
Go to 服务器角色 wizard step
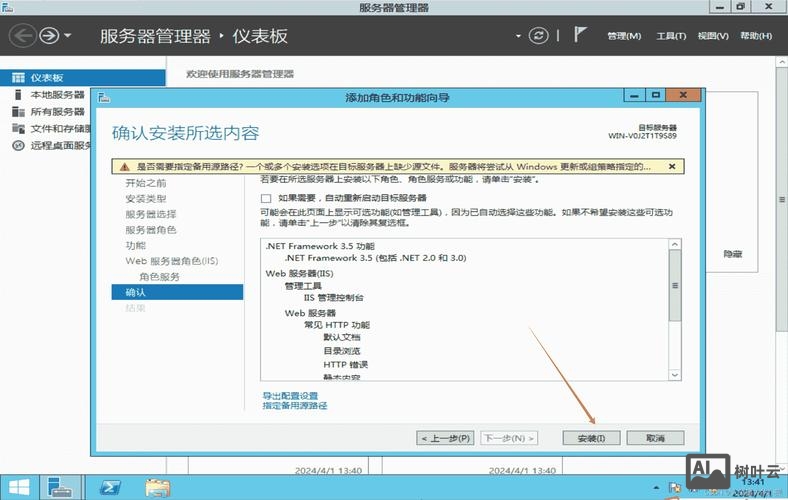151,230
